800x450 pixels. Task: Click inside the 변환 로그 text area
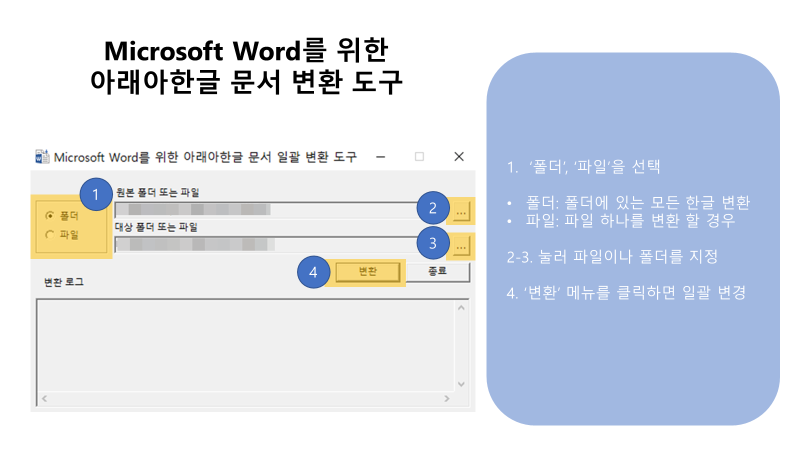[245, 346]
